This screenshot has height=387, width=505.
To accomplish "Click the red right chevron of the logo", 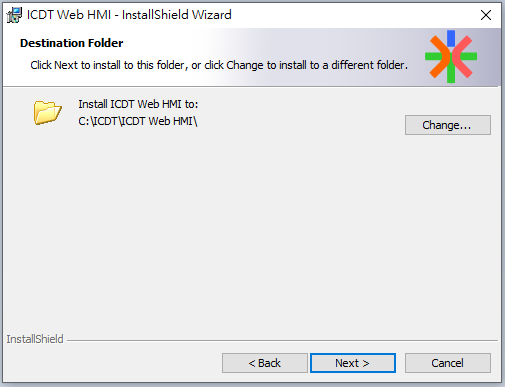I will coord(463,57).
